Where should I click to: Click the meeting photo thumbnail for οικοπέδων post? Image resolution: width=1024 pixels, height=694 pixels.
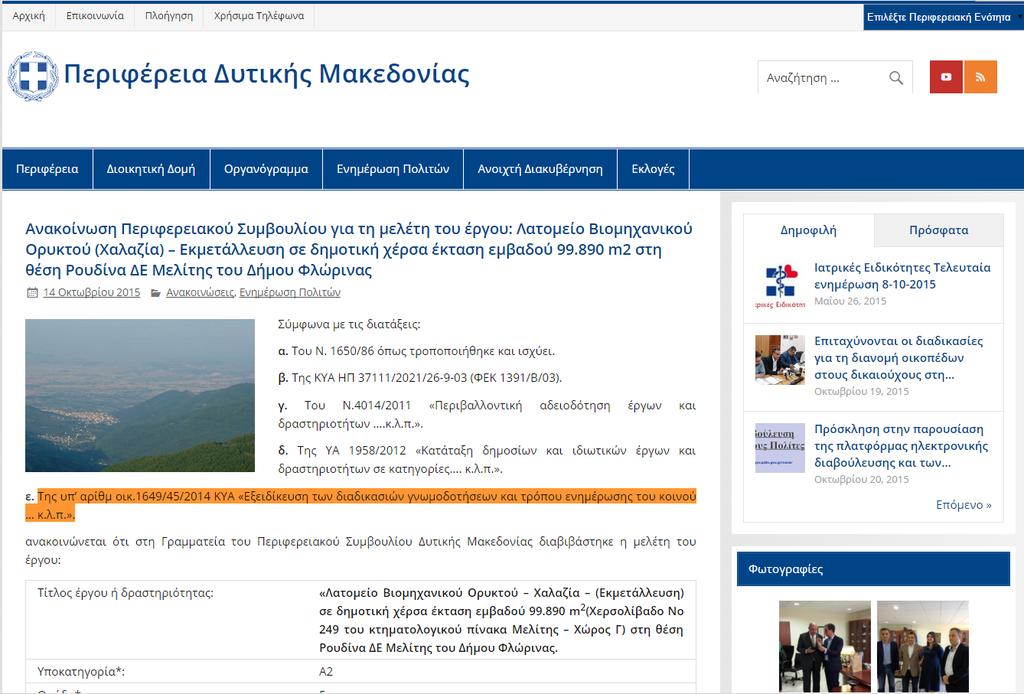tap(780, 360)
